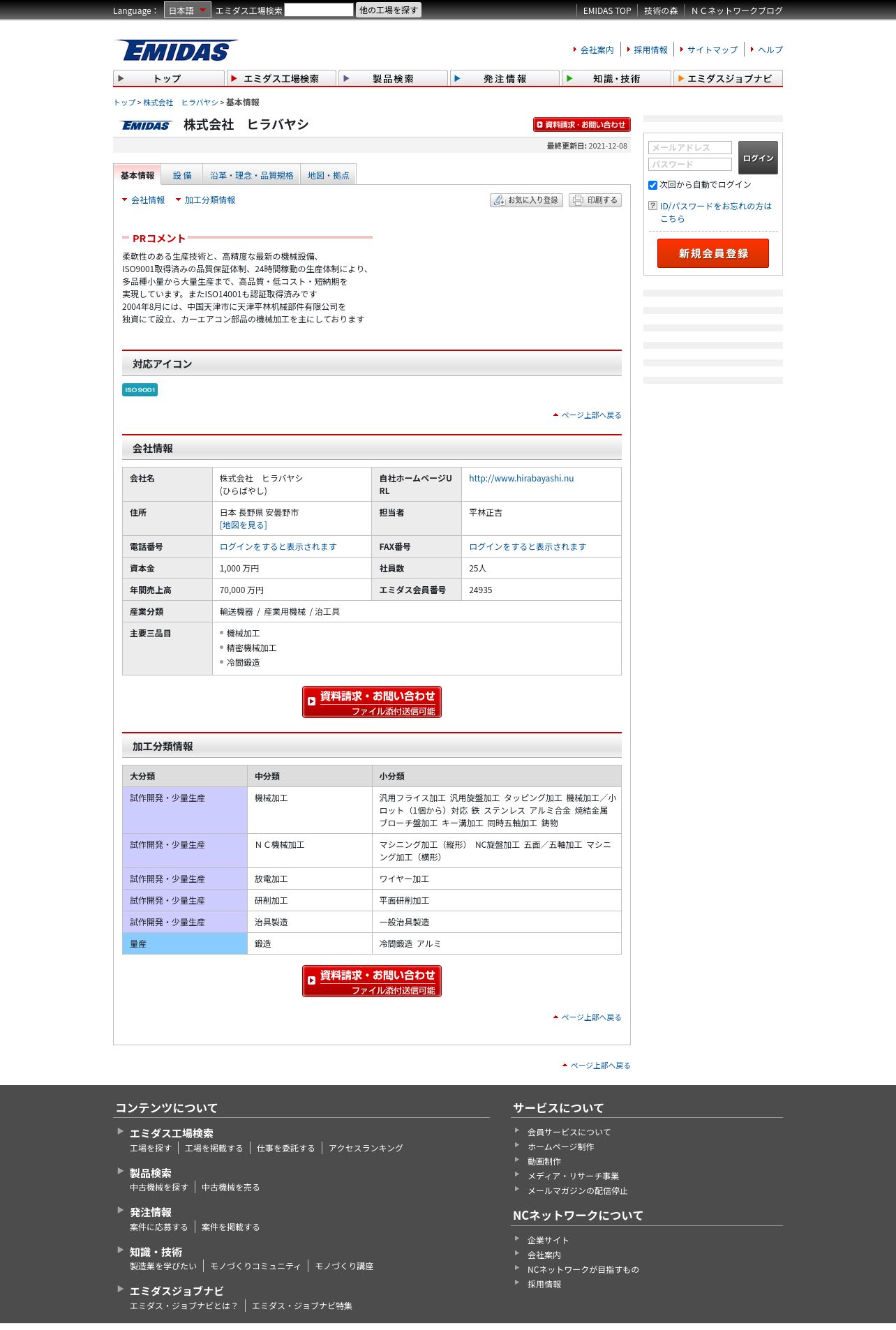The height and width of the screenshot is (1330, 896).
Task: Open the エミダス工場検索 navigation item
Action: click(281, 78)
